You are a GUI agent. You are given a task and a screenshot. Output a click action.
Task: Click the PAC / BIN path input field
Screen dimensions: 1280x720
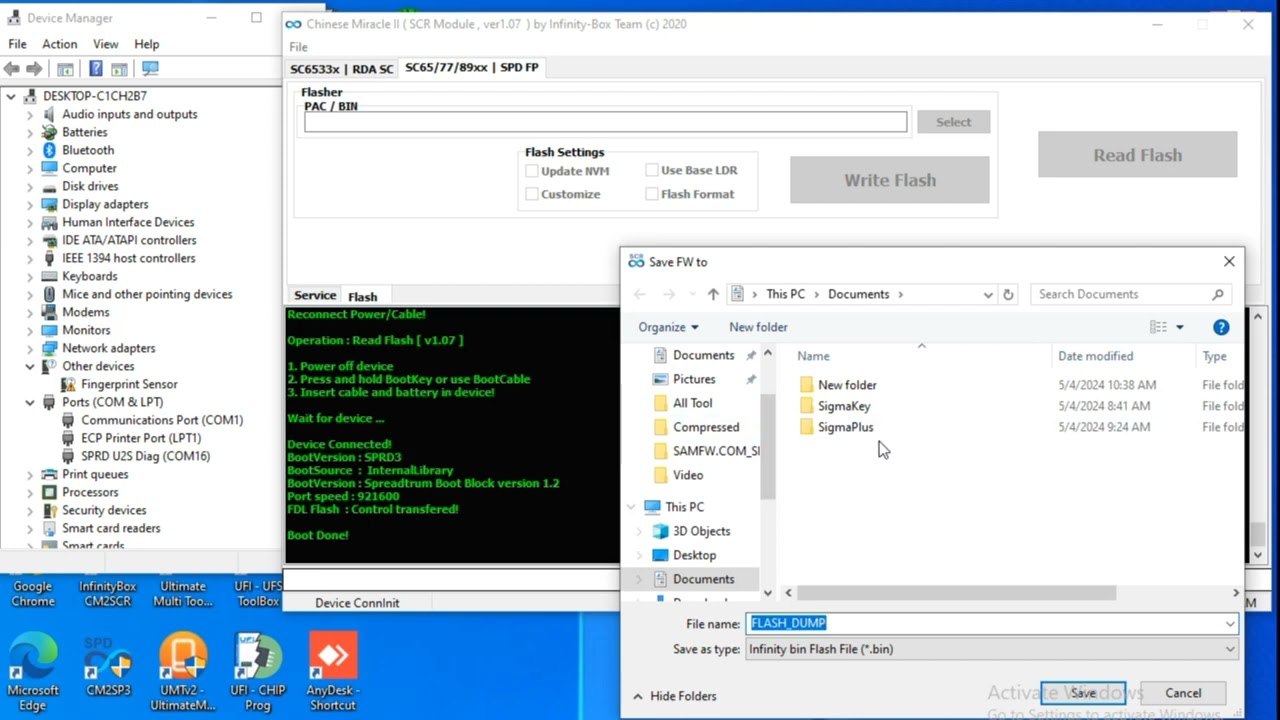(x=606, y=122)
